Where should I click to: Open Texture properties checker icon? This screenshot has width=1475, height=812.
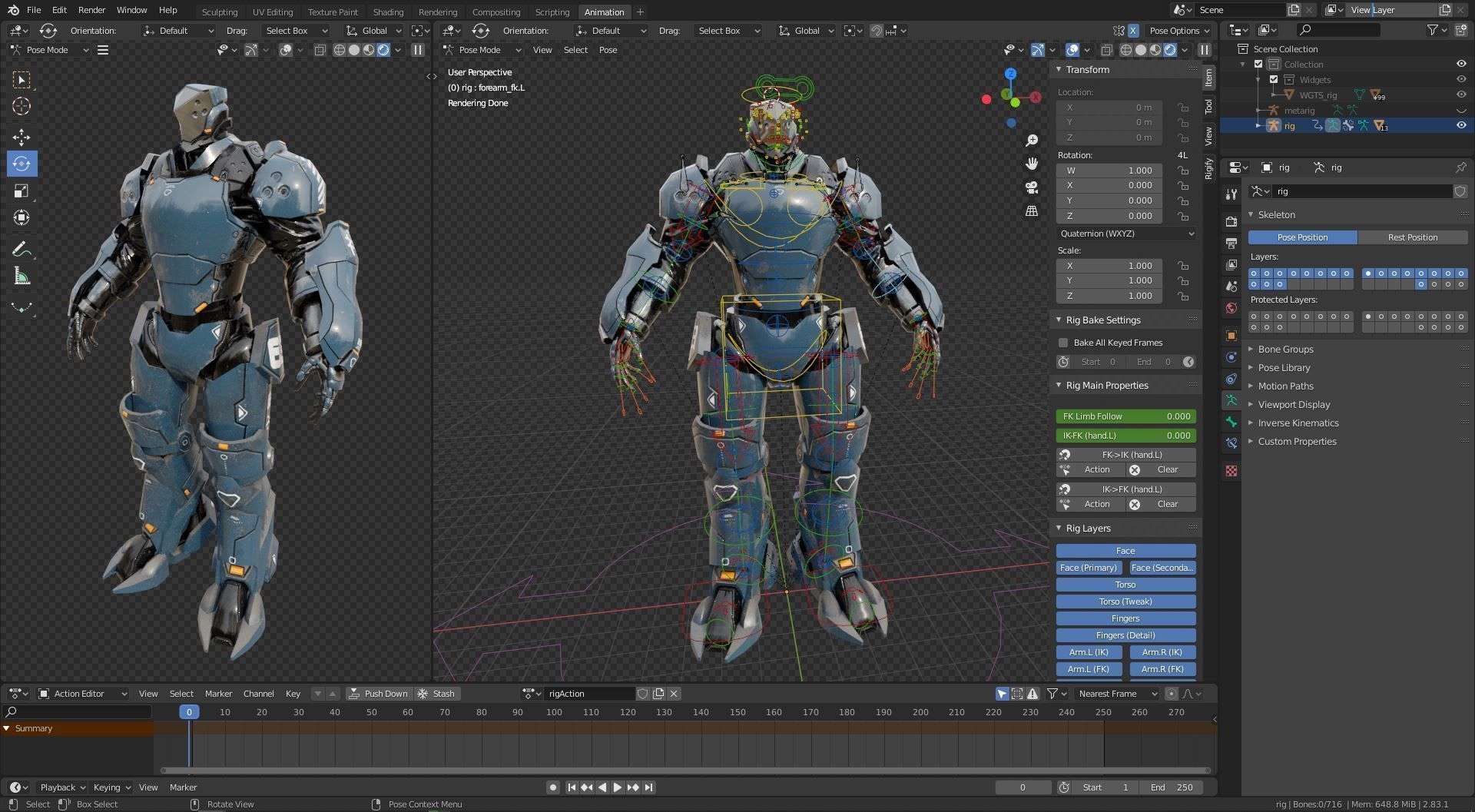click(x=1231, y=471)
